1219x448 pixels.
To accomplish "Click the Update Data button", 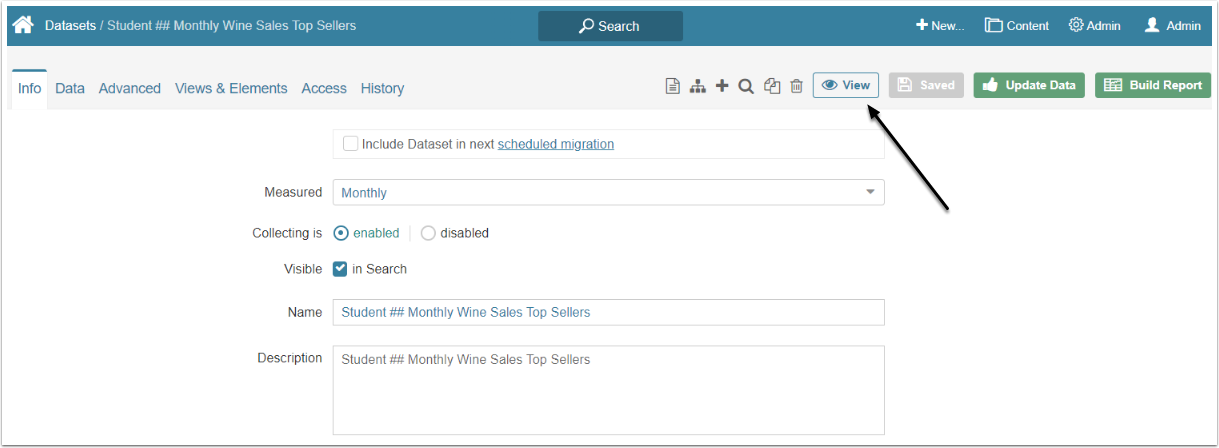I will [1029, 85].
